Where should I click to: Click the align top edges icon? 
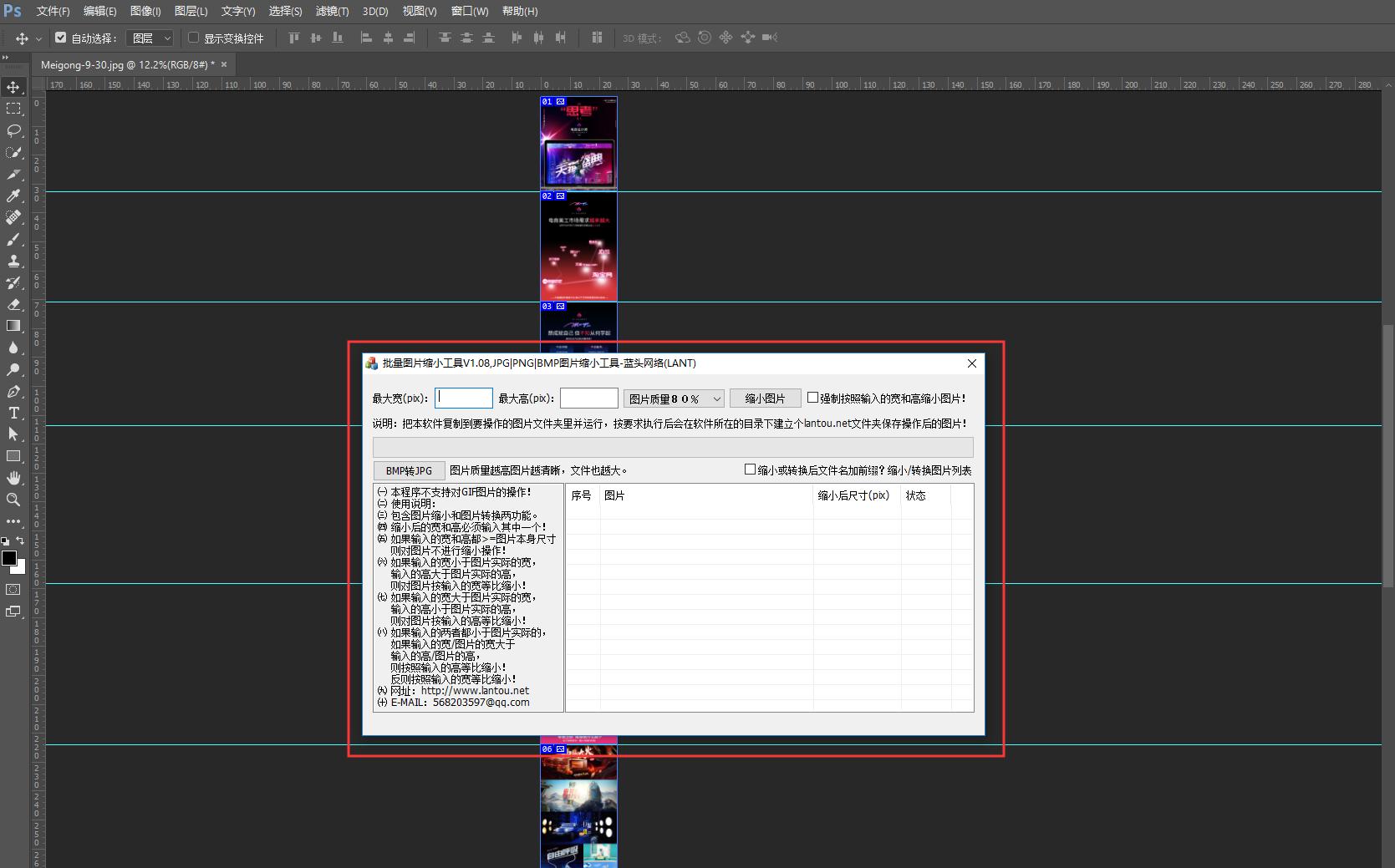tap(293, 38)
